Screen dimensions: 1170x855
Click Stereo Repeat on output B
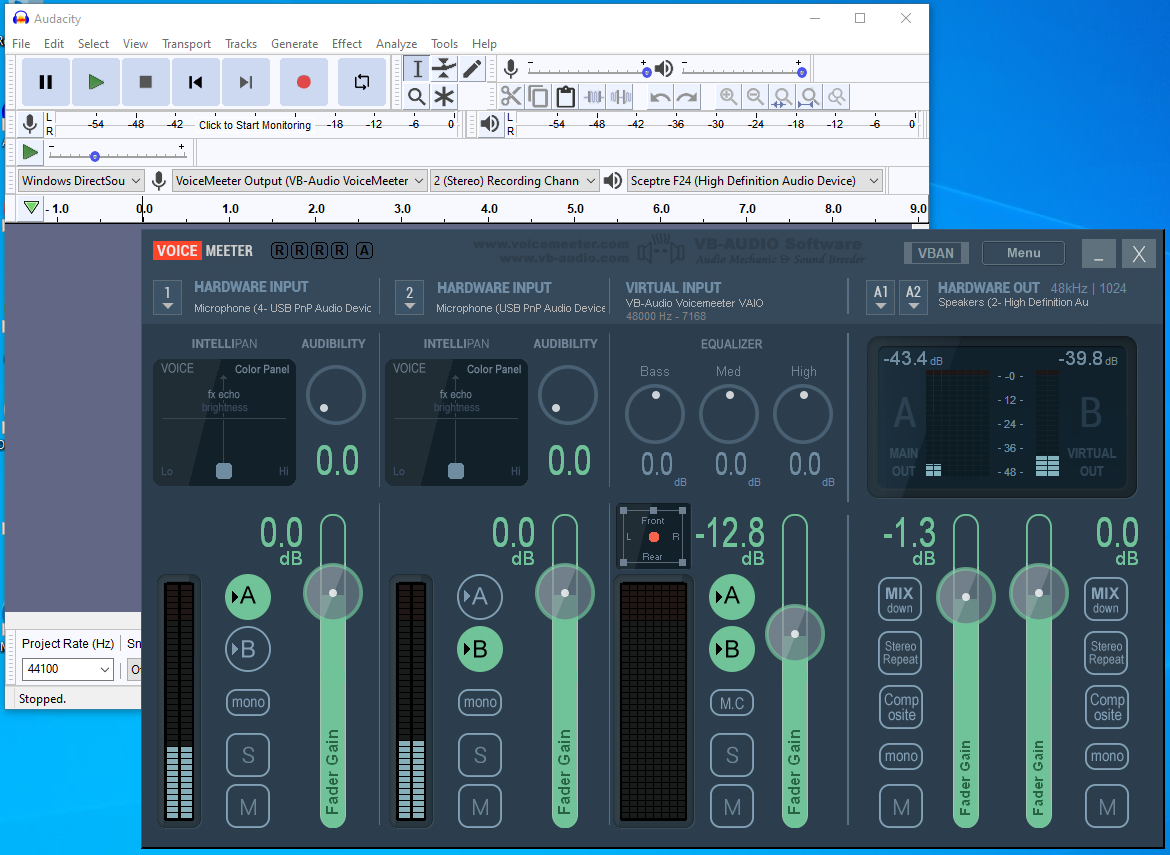click(1106, 653)
